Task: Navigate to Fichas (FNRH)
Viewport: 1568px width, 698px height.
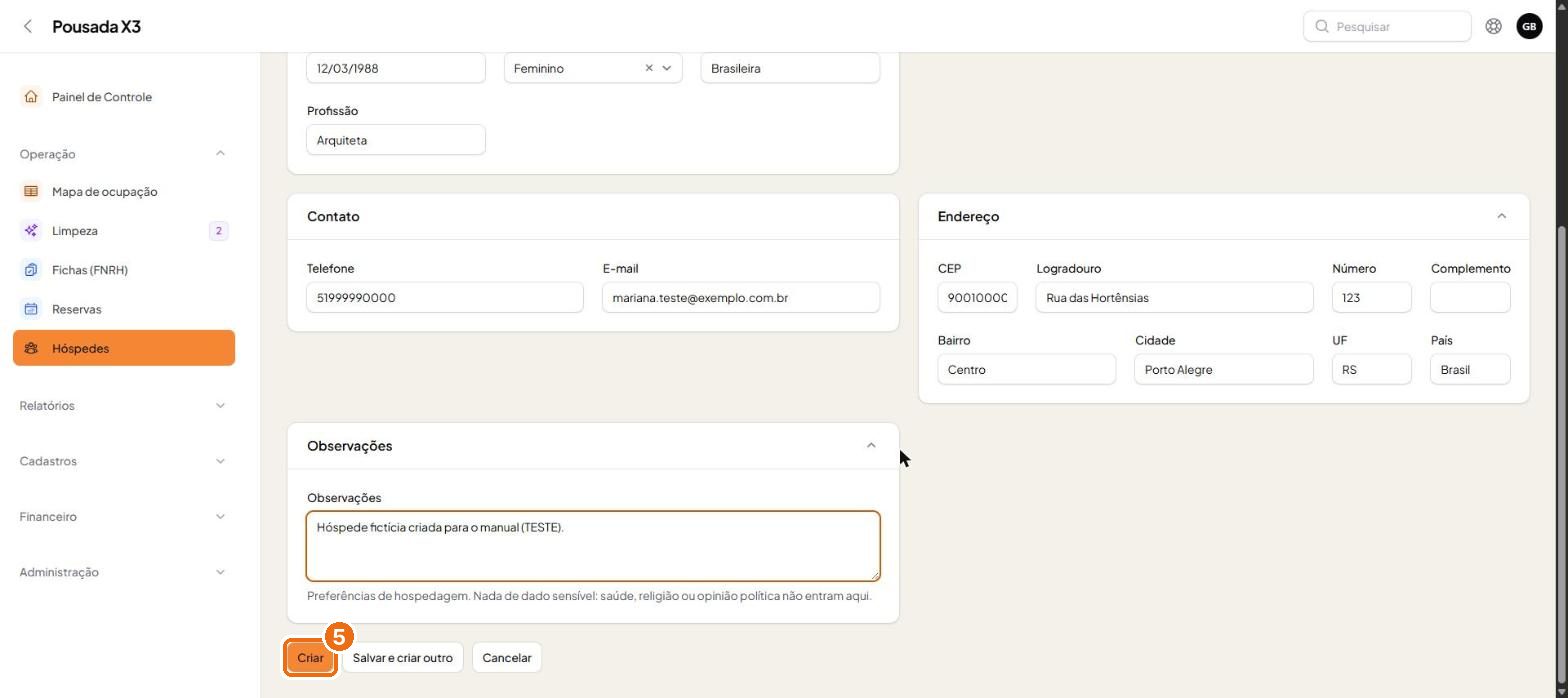Action: (124, 270)
